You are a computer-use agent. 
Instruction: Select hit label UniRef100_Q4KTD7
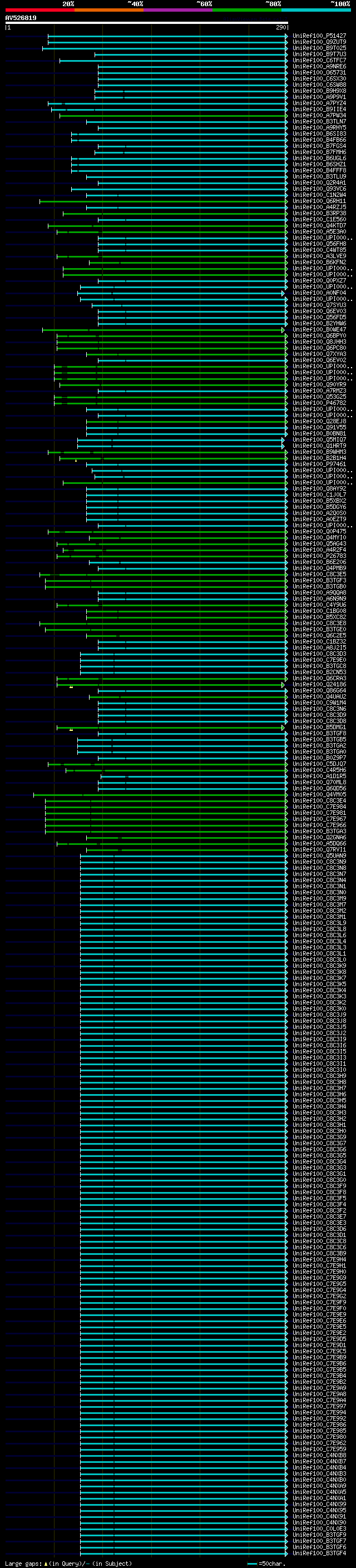pos(319,226)
